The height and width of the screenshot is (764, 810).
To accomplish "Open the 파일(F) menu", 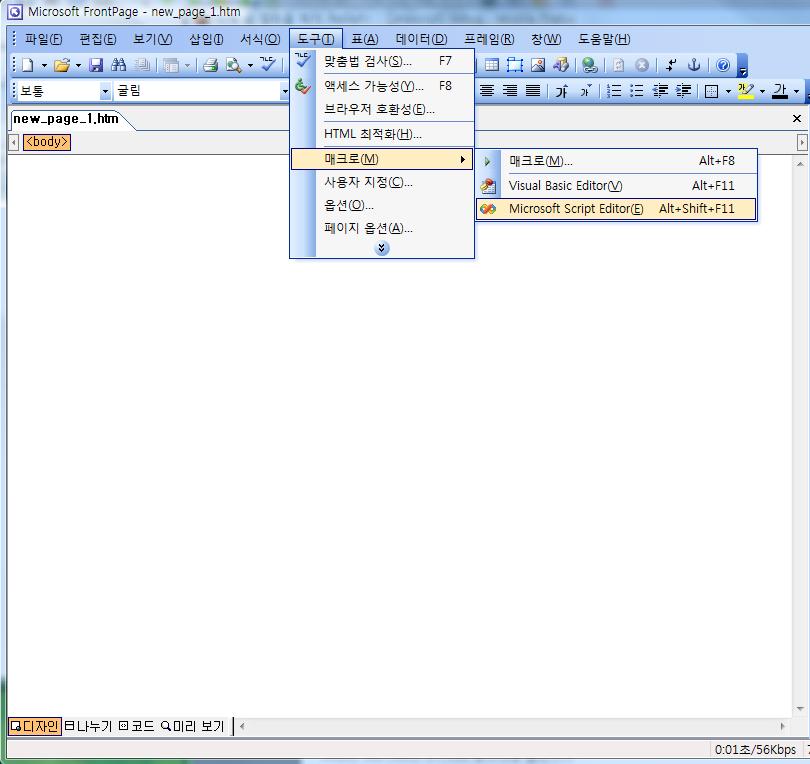I will [x=43, y=39].
